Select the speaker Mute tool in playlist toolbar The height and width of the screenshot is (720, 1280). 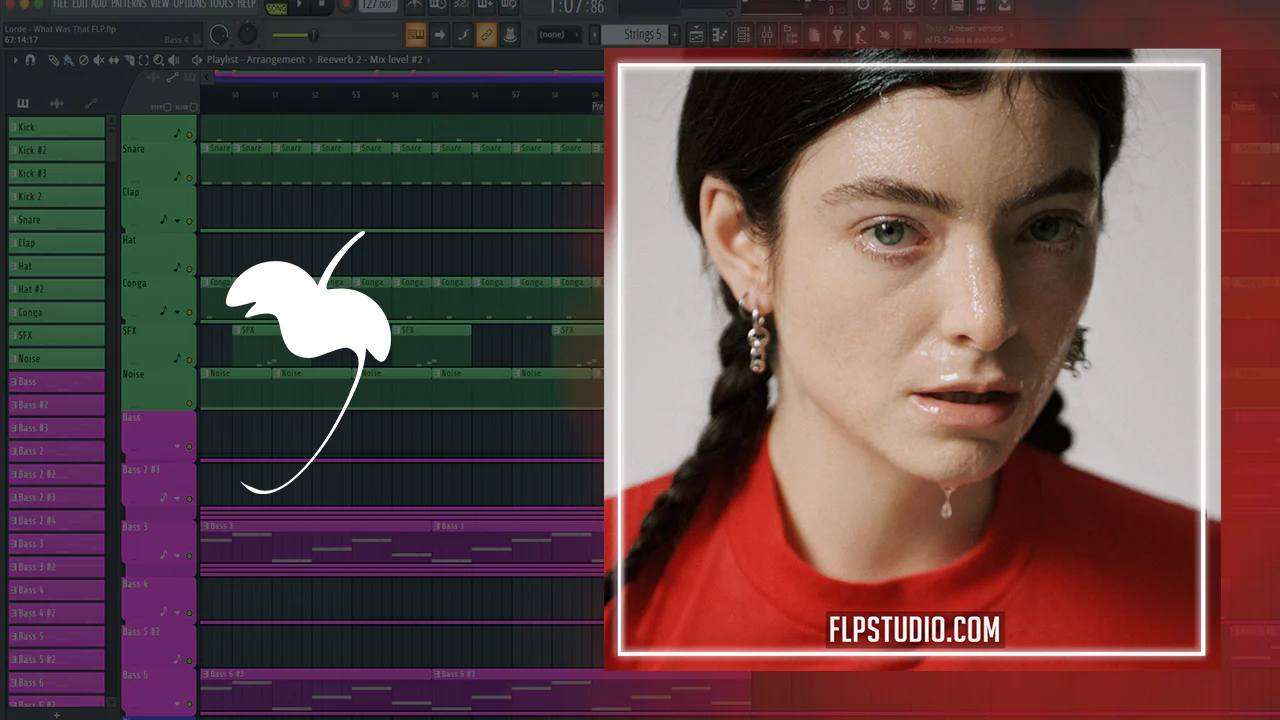98,60
